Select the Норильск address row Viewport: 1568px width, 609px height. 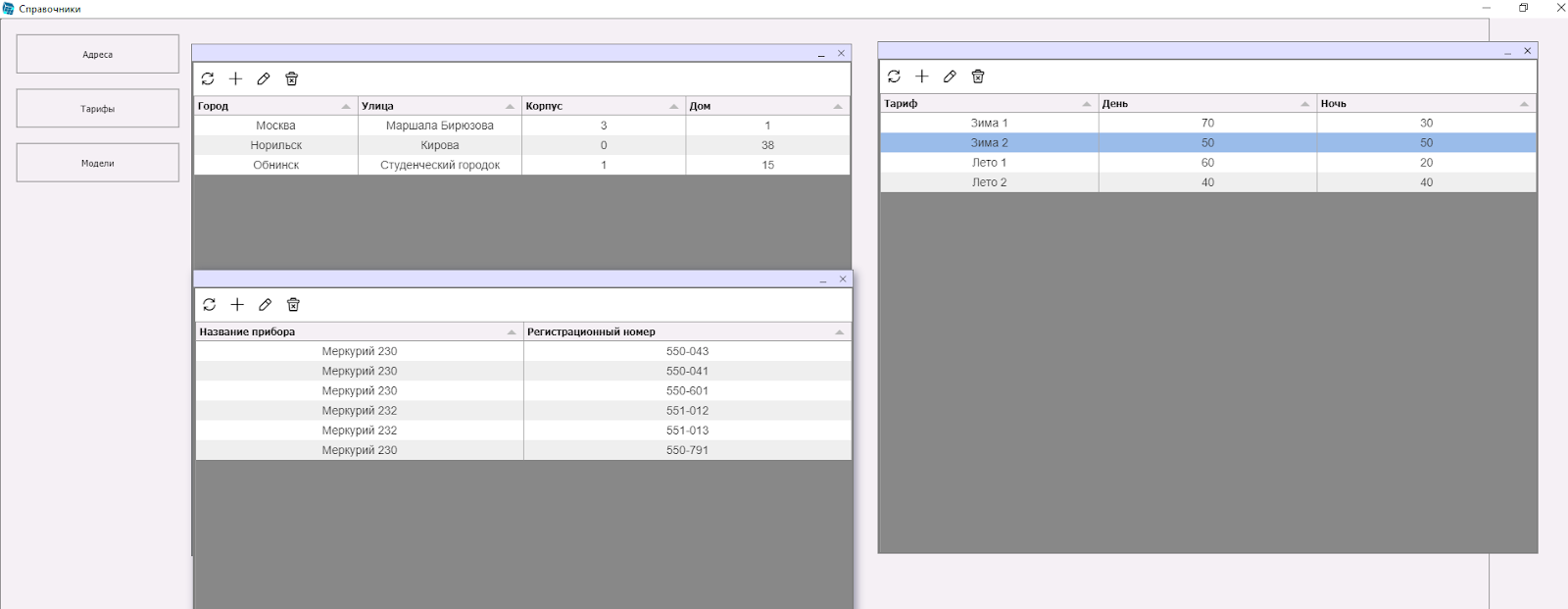tap(276, 145)
